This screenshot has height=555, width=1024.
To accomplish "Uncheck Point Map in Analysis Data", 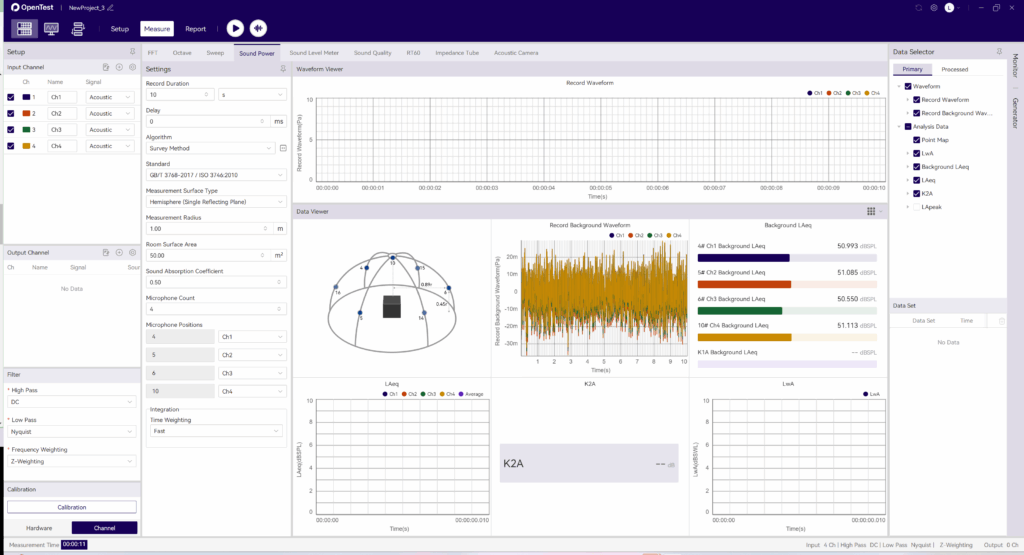I will [915, 140].
